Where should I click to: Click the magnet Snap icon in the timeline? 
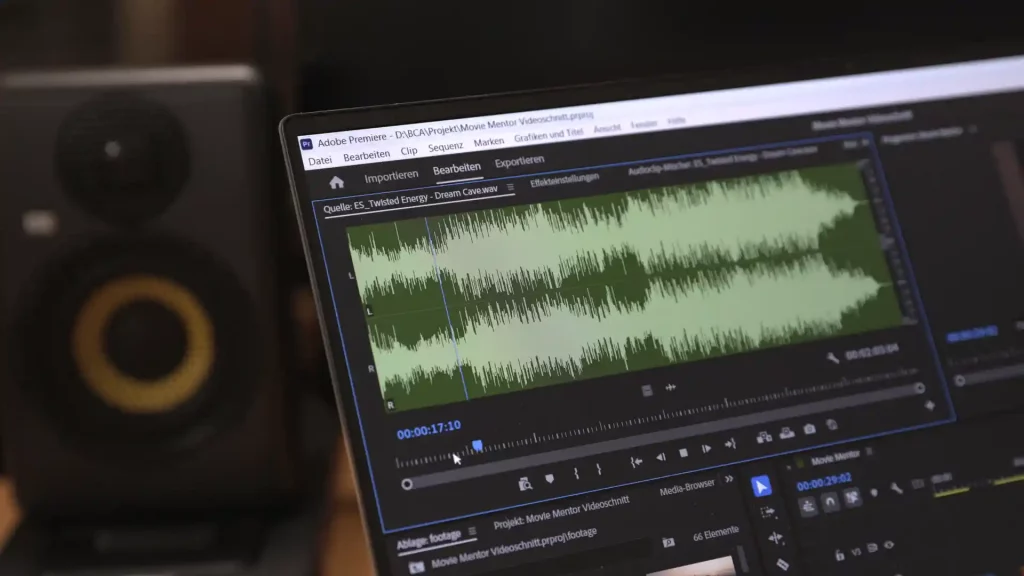(x=830, y=502)
